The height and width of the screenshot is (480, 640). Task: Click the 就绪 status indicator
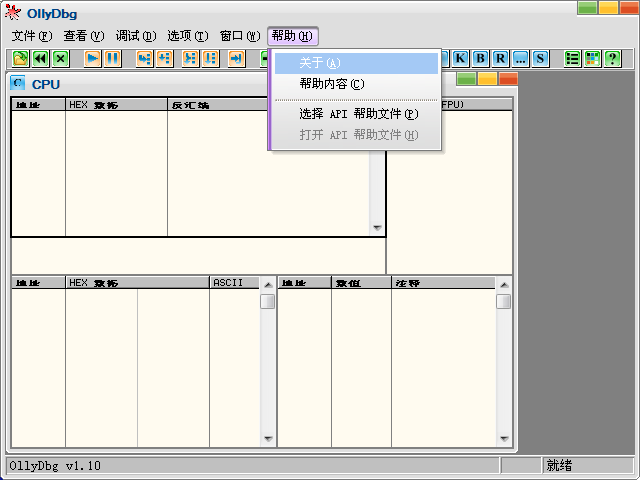[559, 465]
